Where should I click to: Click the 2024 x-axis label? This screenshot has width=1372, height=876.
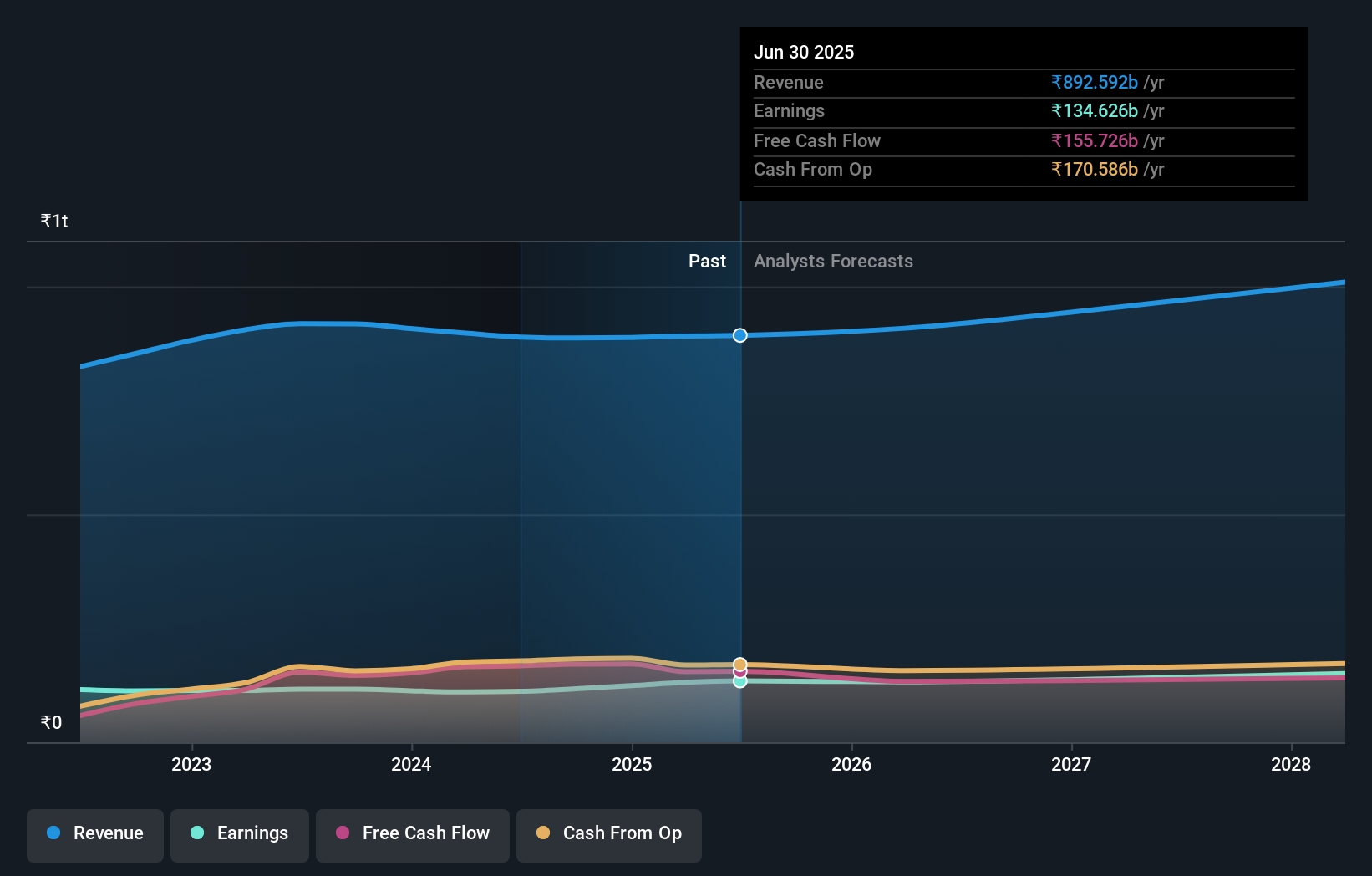click(411, 764)
